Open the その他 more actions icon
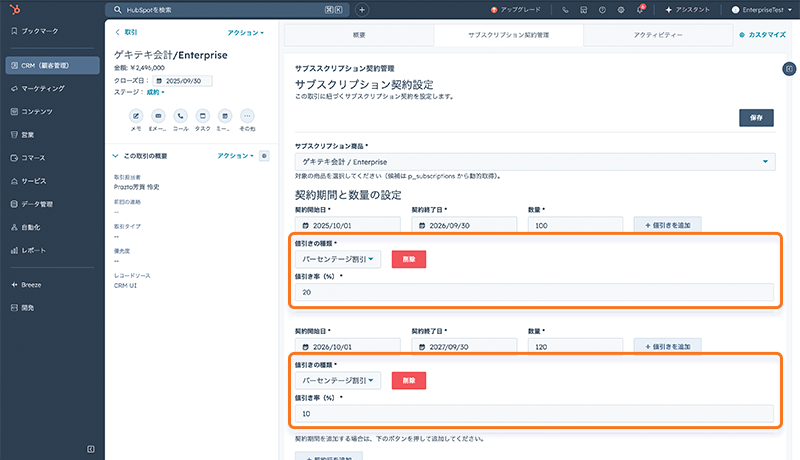Viewport: 800px width, 460px height. point(247,116)
